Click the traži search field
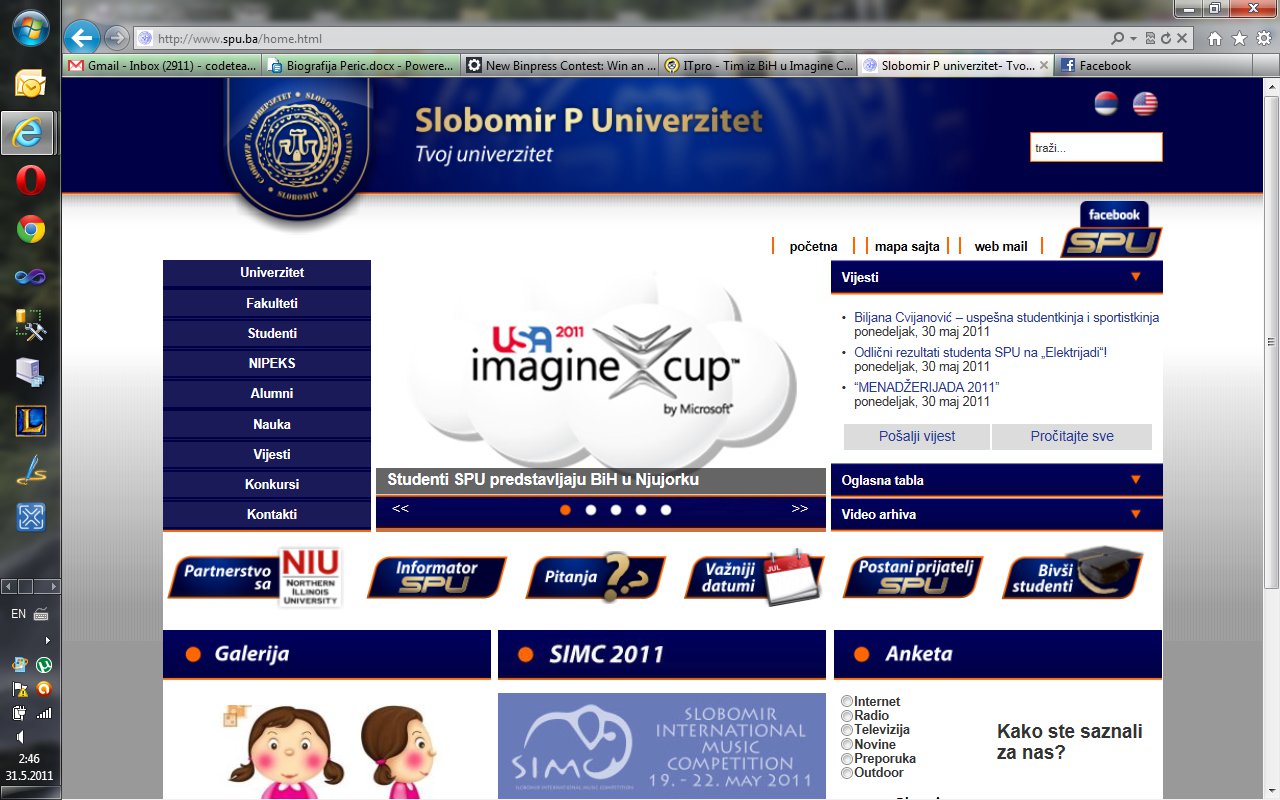Screen dimensions: 1280x800 1095,147
